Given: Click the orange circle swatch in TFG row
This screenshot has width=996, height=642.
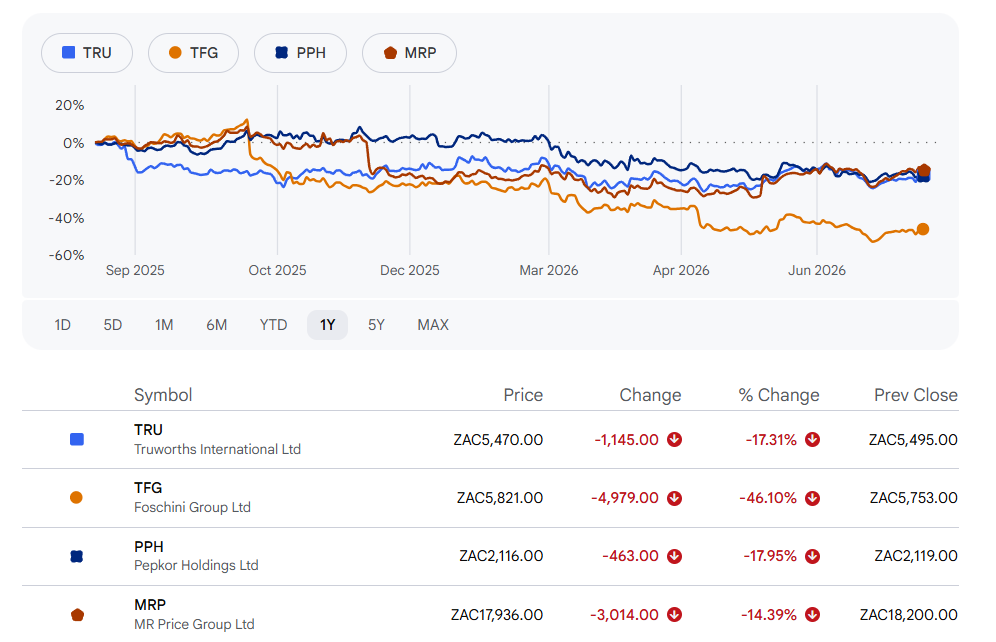Looking at the screenshot, I should click(76, 498).
